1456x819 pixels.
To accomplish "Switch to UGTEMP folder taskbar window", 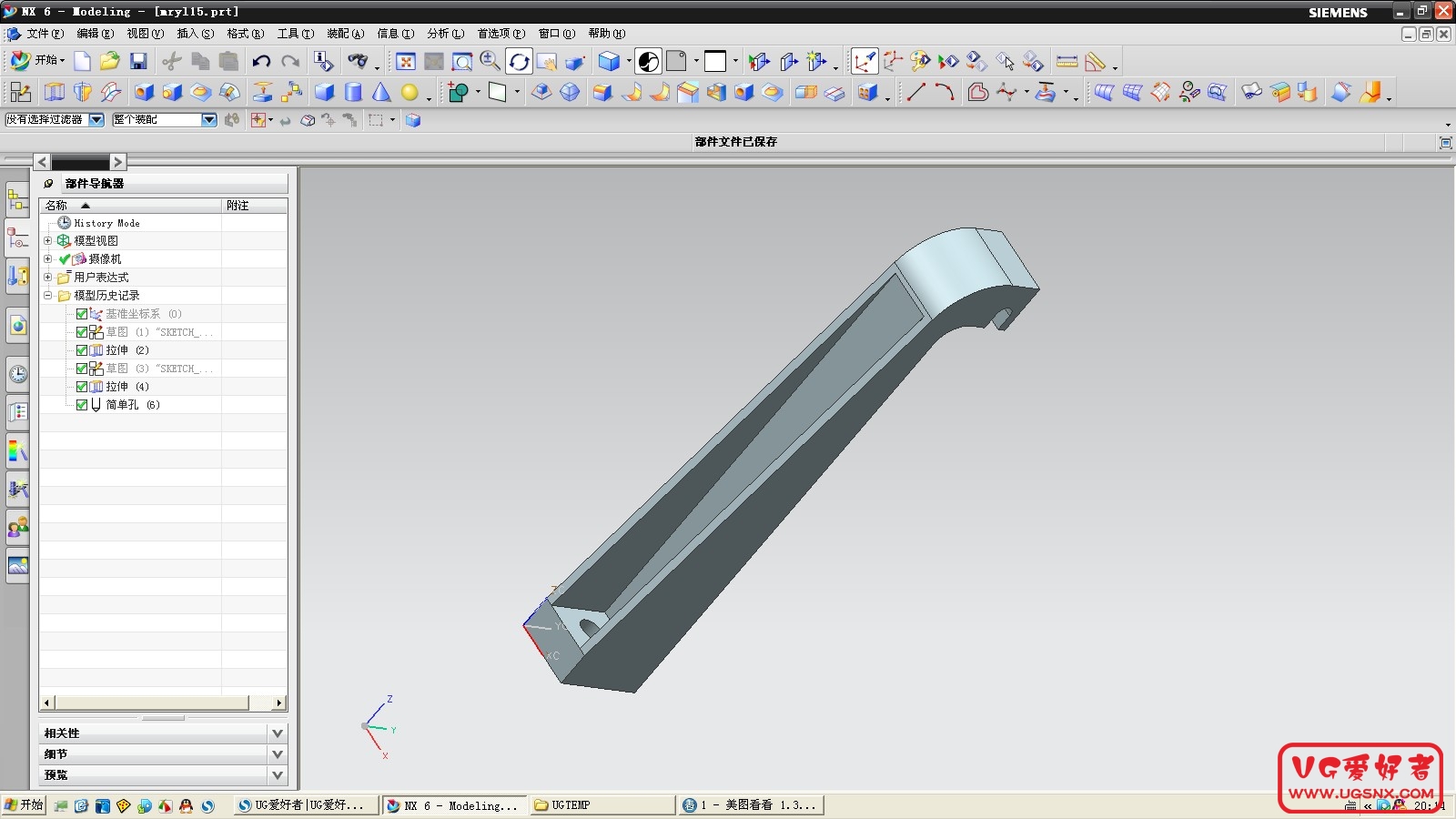I will coord(602,805).
